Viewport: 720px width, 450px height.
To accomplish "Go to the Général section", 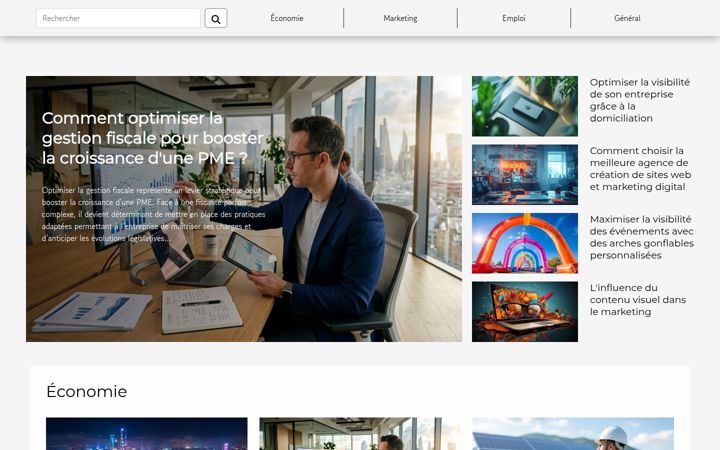I will [627, 18].
